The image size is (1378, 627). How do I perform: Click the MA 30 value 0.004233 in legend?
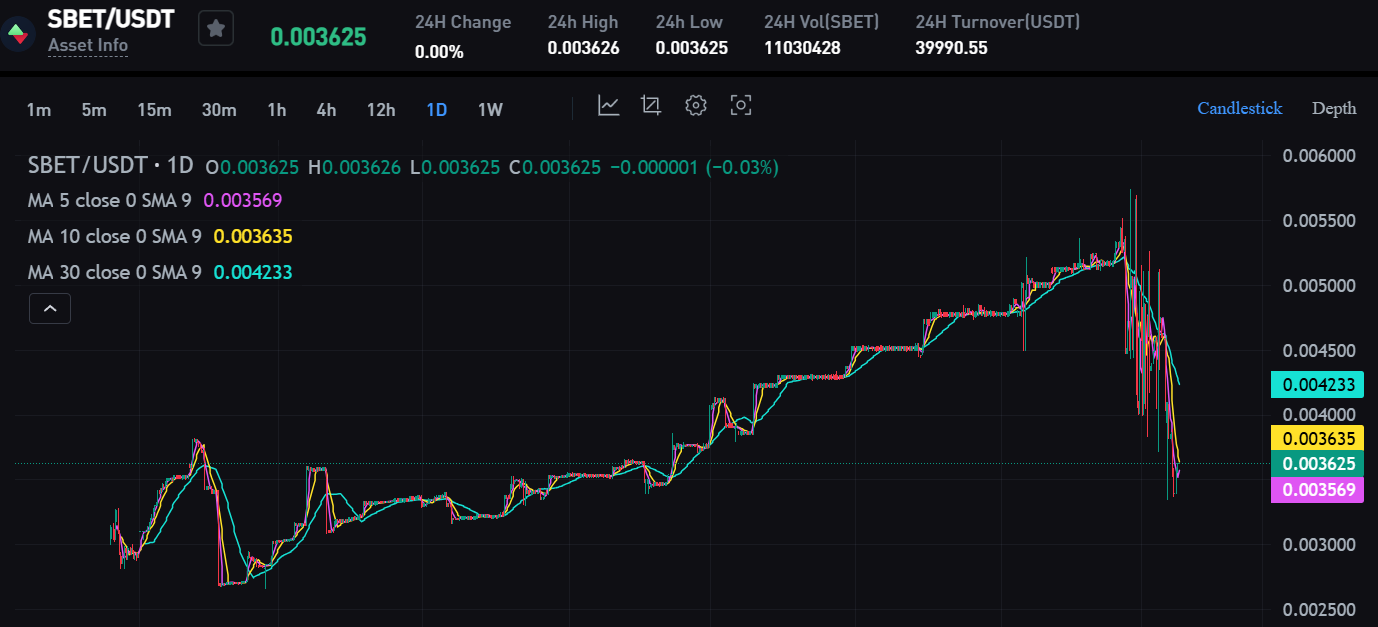click(x=253, y=272)
